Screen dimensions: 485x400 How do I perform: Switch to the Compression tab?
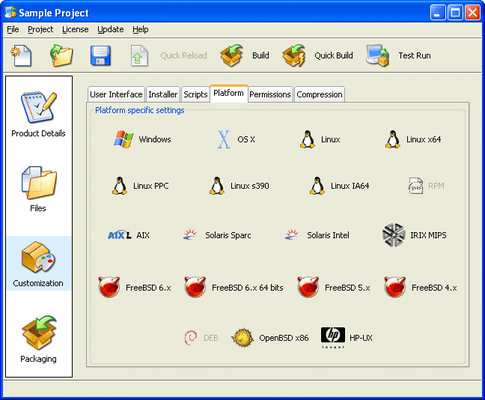[x=319, y=94]
